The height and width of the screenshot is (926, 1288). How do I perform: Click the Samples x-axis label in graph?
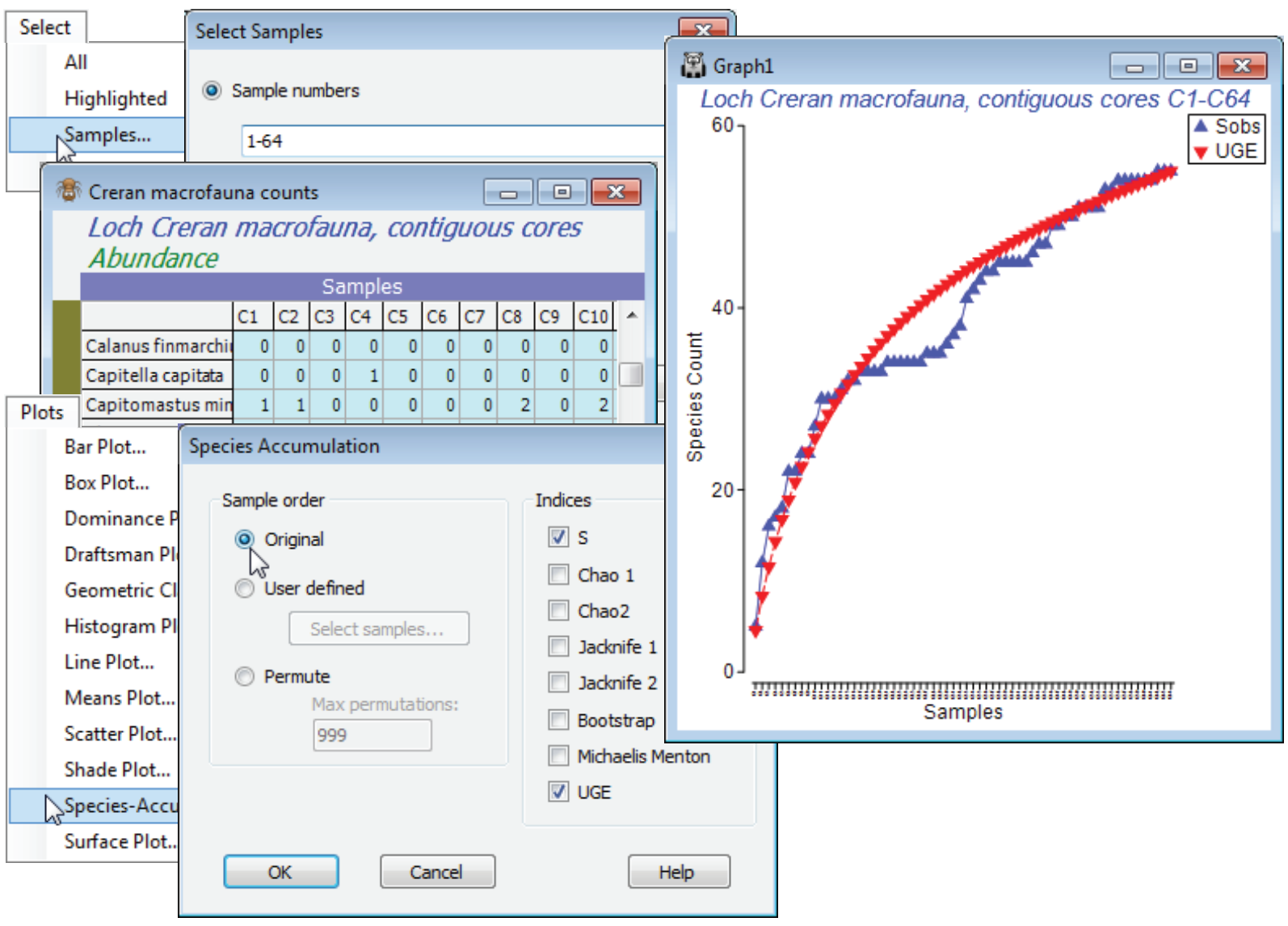963,712
